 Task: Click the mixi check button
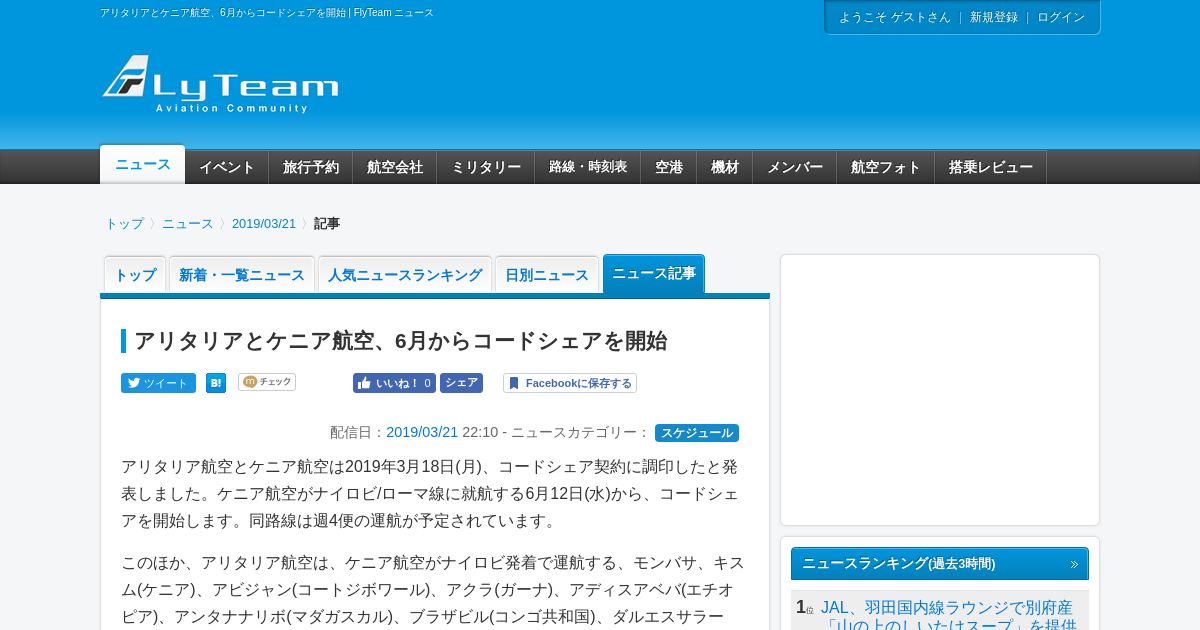267,382
